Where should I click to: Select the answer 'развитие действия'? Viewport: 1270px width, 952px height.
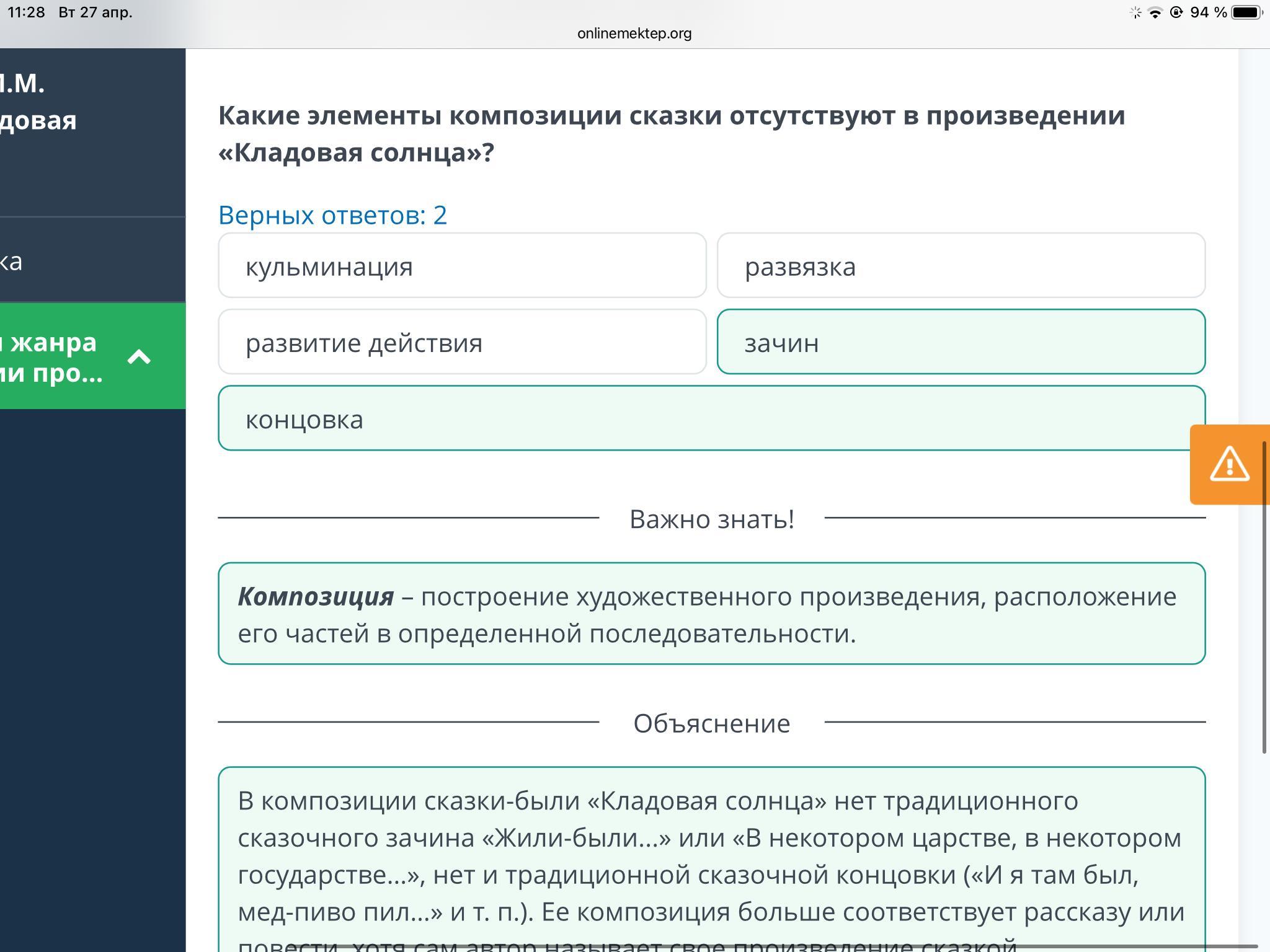(x=462, y=342)
